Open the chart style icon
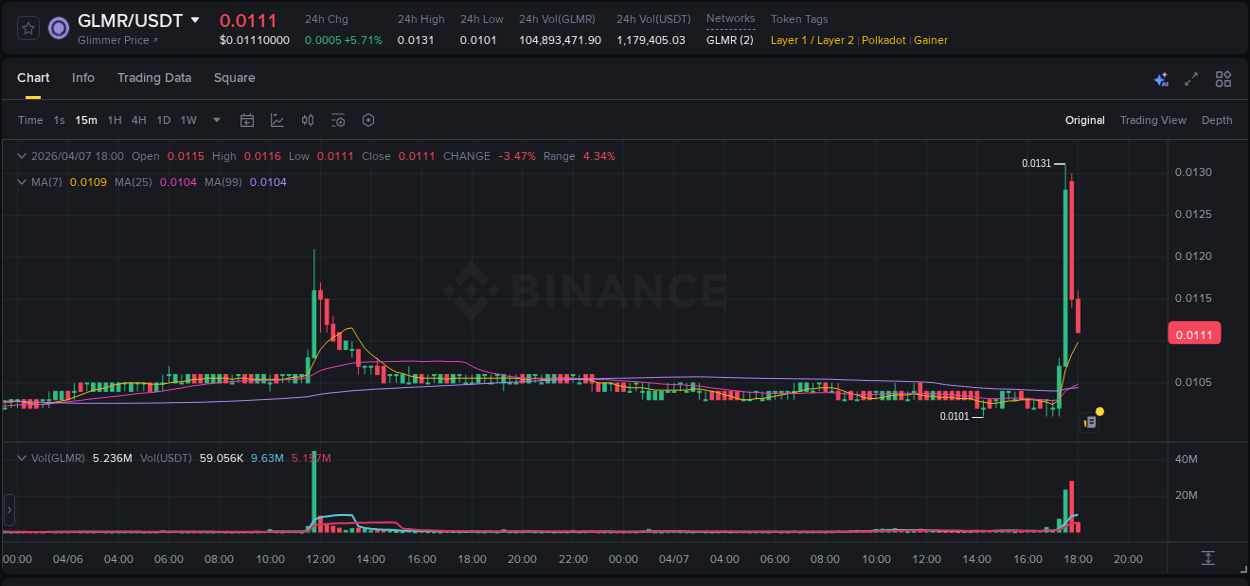The height and width of the screenshot is (586, 1250). [x=277, y=120]
